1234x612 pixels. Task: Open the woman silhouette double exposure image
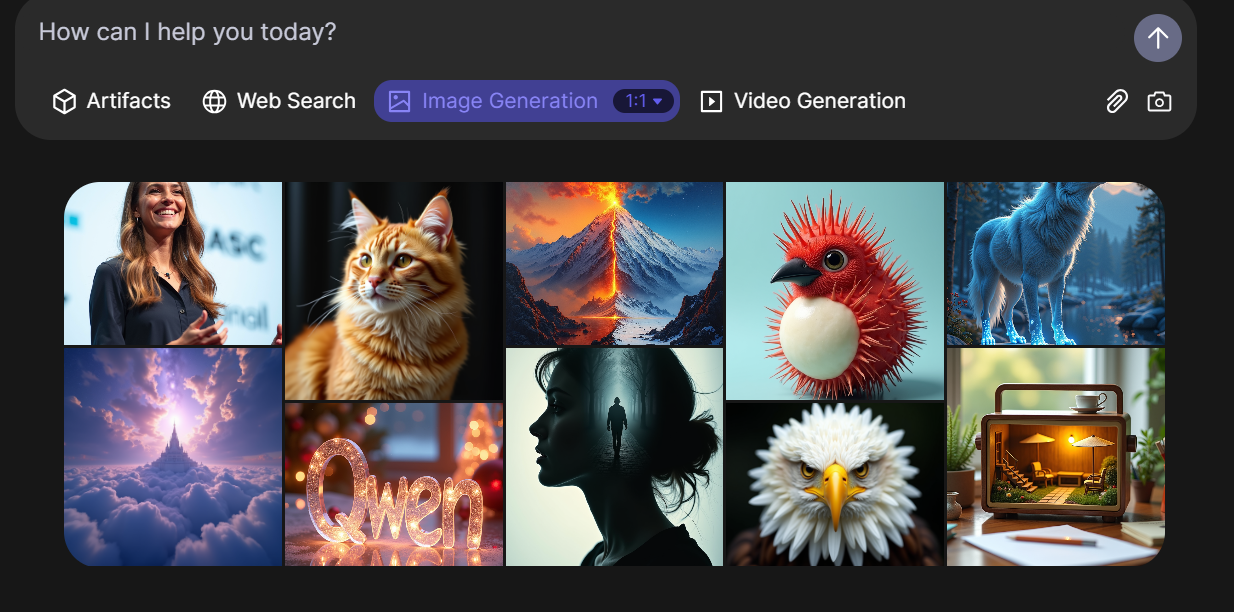[x=614, y=457]
